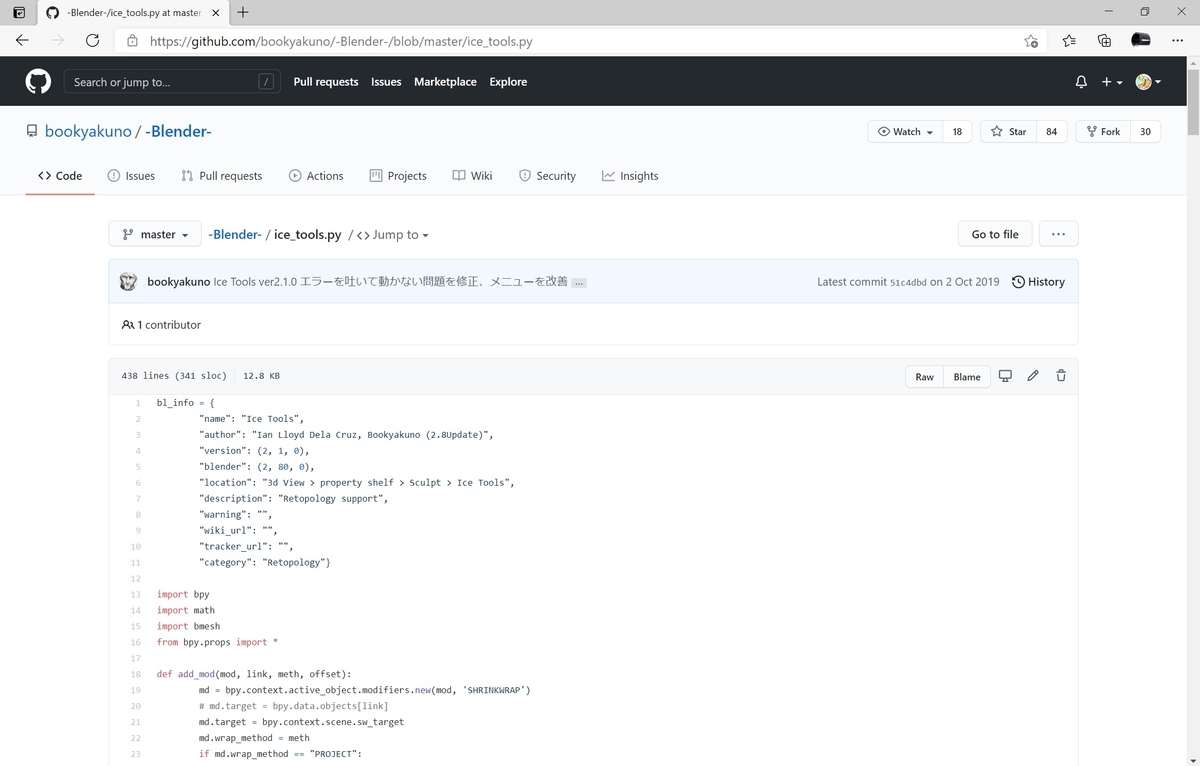1200x766 pixels.
Task: Click the watcher count 18
Action: (957, 132)
